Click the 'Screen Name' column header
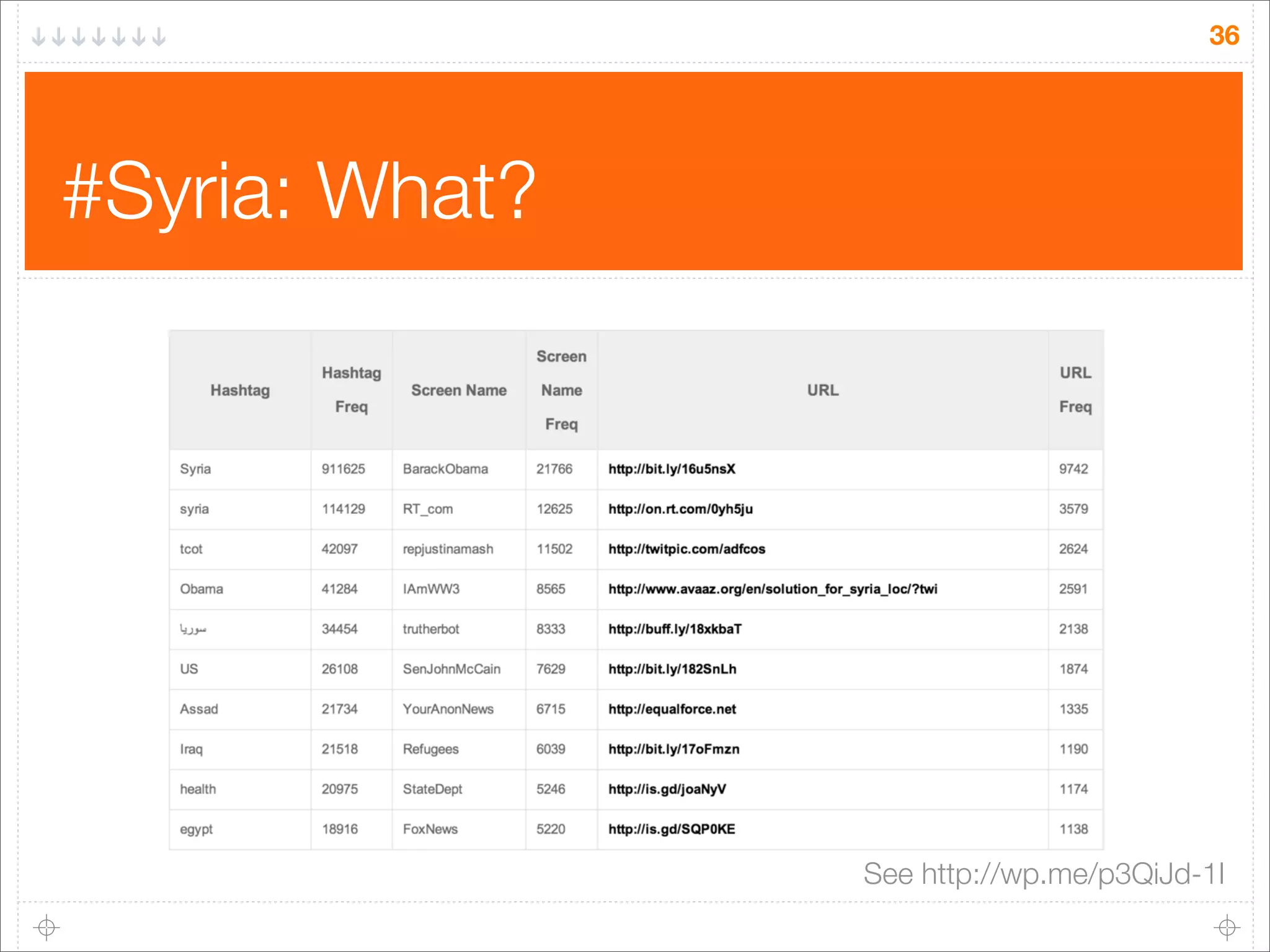1270x952 pixels. click(x=459, y=390)
